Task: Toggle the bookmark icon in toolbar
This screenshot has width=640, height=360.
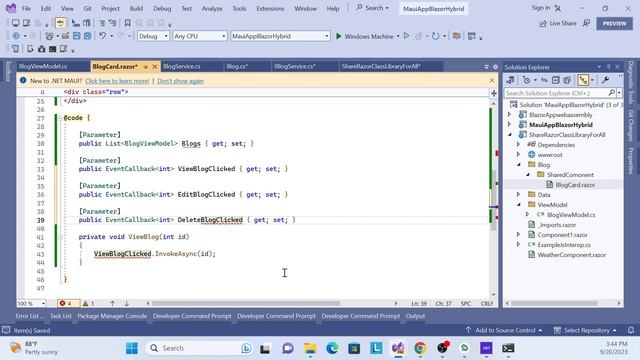Action: pyautogui.click(x=127, y=23)
